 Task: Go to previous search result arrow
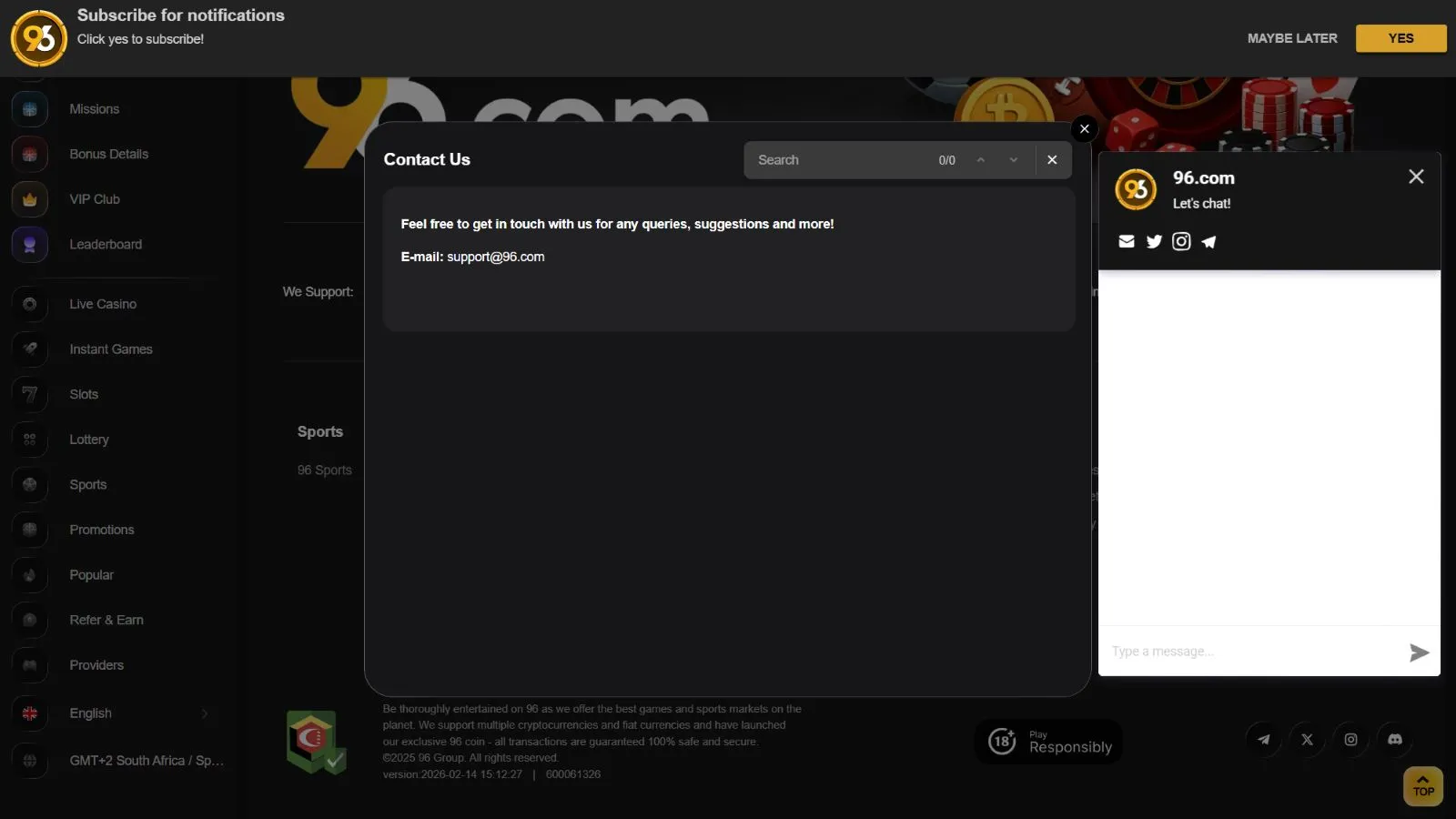pyautogui.click(x=980, y=160)
